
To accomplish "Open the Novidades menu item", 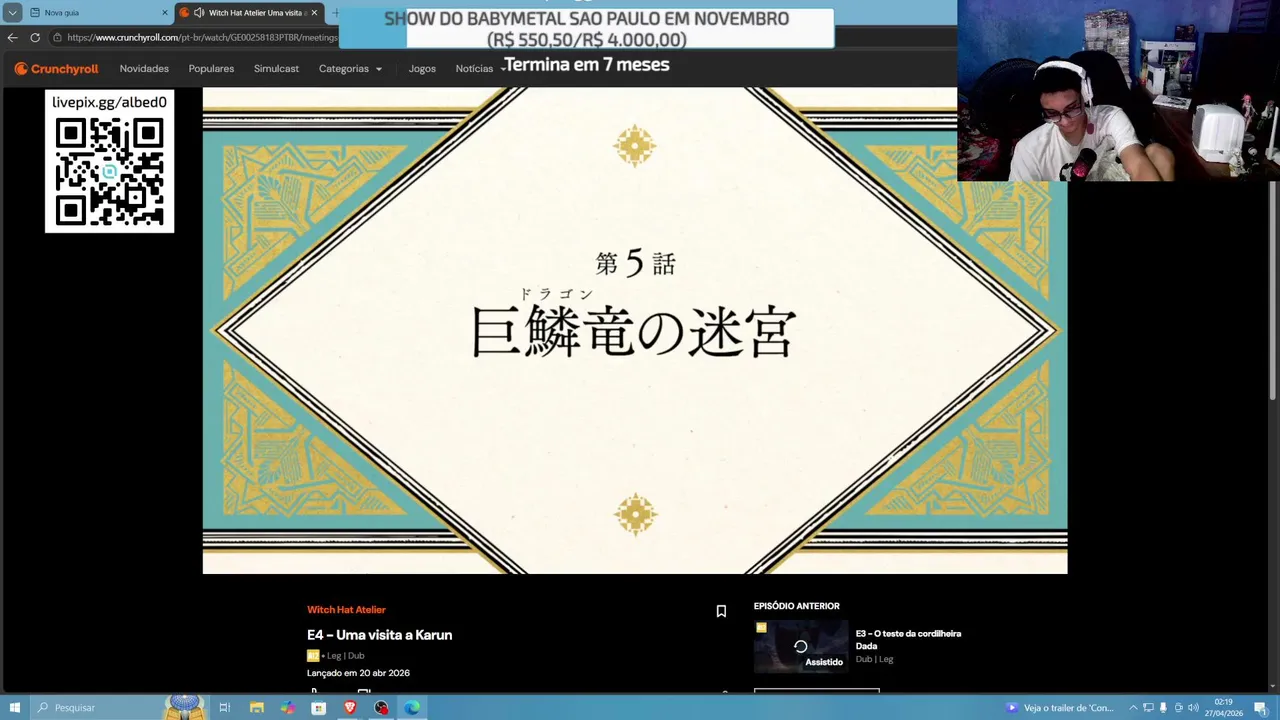I will pos(144,69).
